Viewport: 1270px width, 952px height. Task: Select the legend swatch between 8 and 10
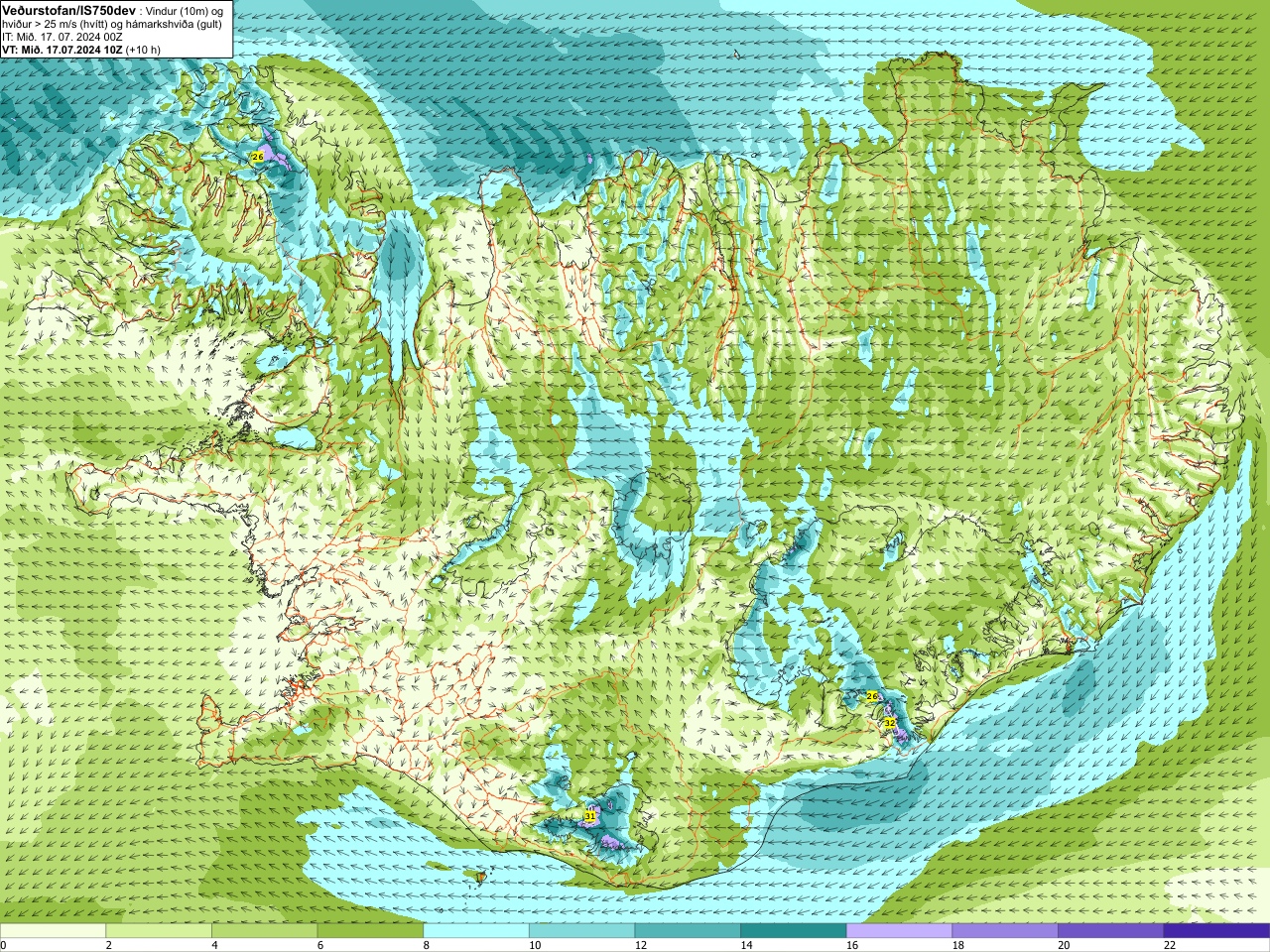(x=476, y=931)
